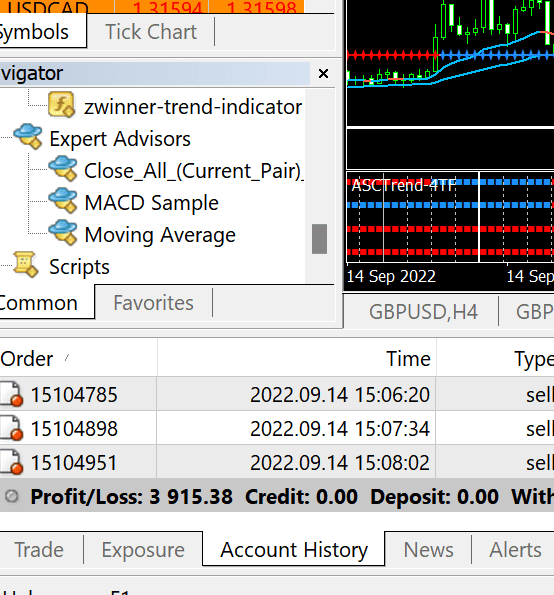Click the USDCAD symbol row
This screenshot has height=595, width=554.
tap(152, 6)
